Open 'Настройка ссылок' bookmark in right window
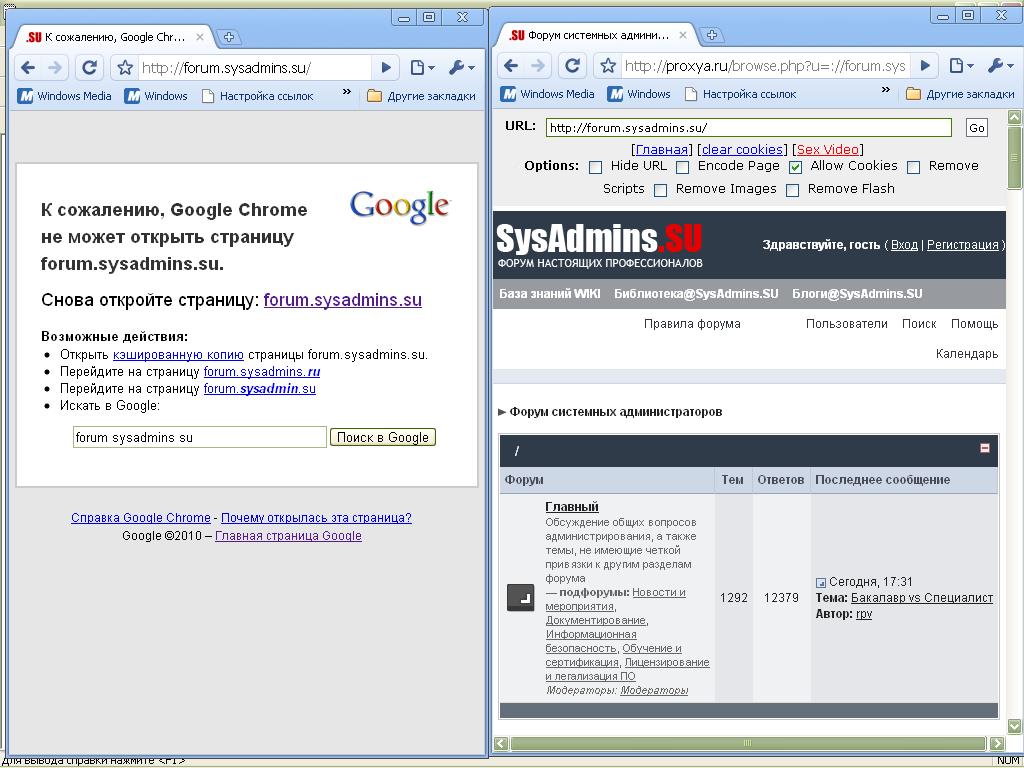Screen dimensions: 1024x768 741,94
